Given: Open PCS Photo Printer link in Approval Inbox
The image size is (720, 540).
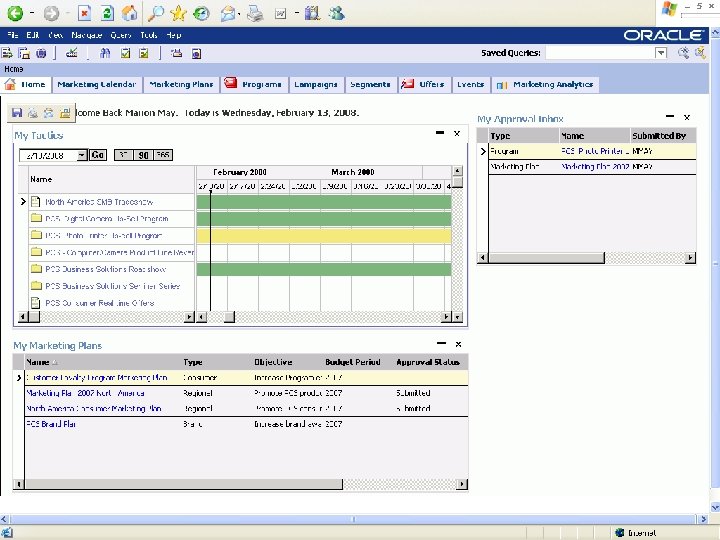Looking at the screenshot, I should tap(595, 151).
